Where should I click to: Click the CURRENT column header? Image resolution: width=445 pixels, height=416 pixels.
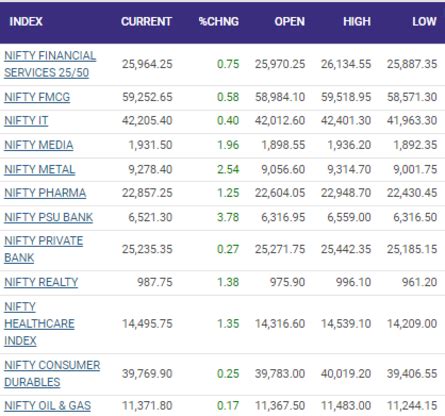[x=146, y=22]
